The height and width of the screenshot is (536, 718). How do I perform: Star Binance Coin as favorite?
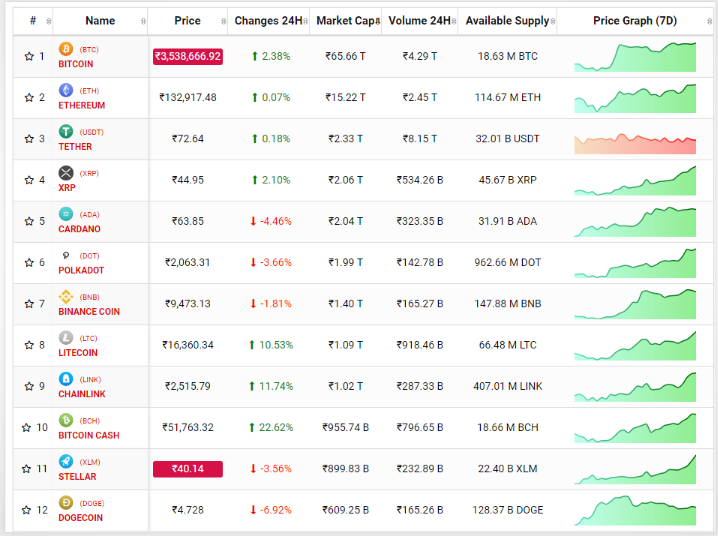click(29, 304)
